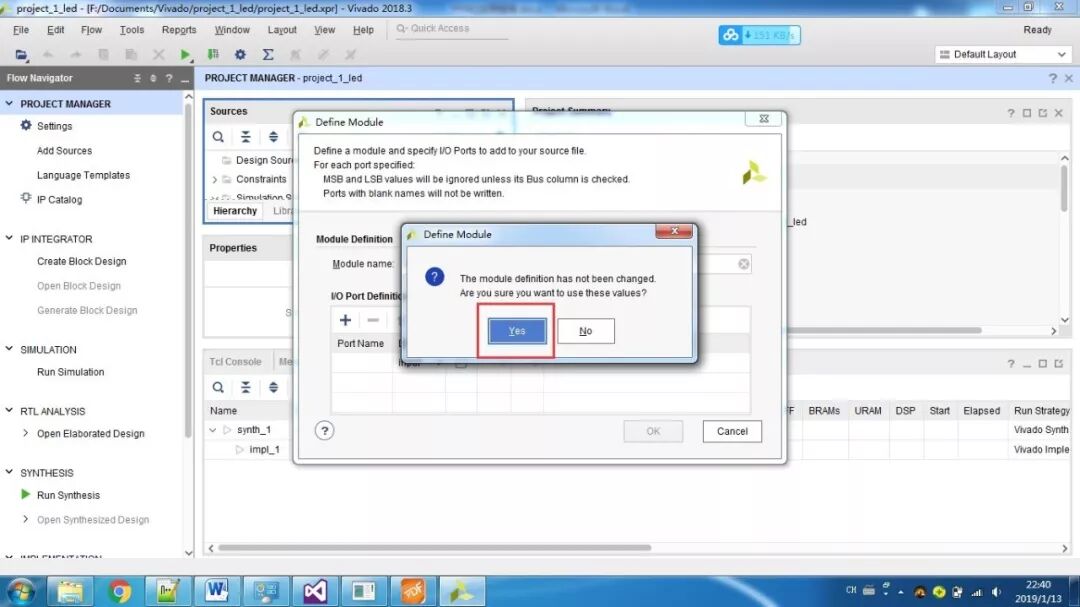Open help in Define Module dialog

click(324, 431)
